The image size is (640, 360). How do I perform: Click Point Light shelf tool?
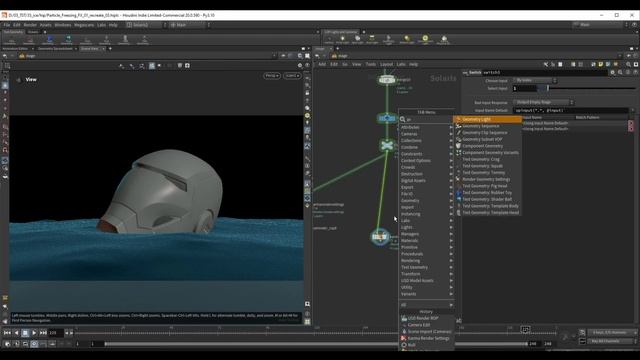(342, 39)
